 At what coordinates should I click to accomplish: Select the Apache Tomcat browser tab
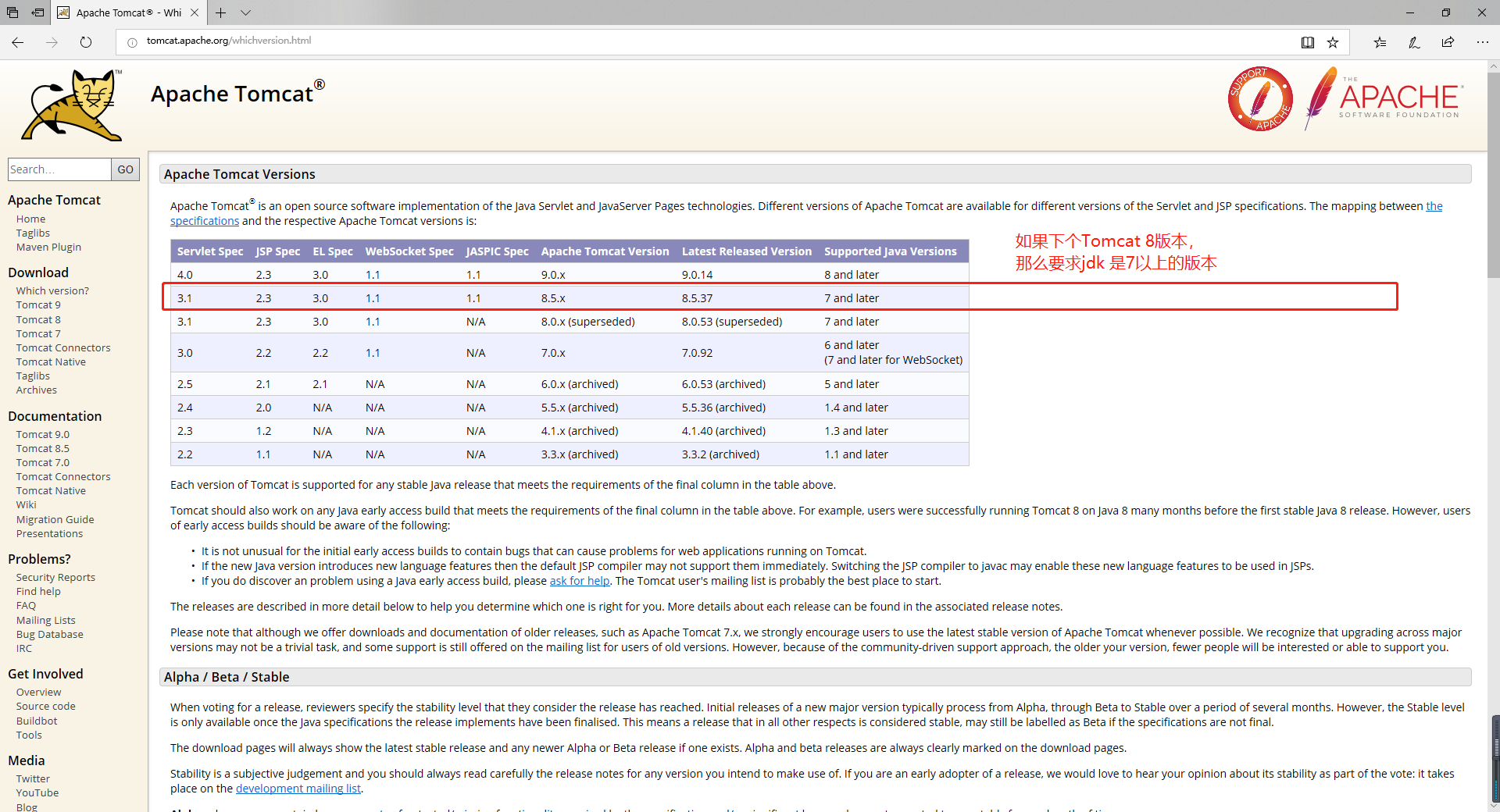point(128,12)
